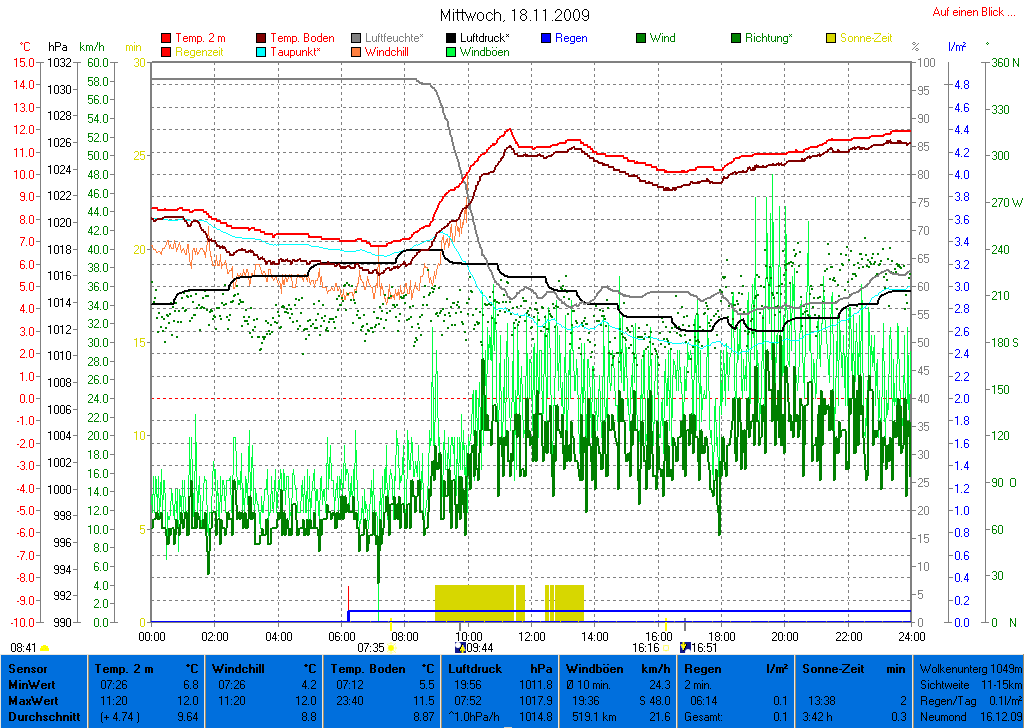Image resolution: width=1024 pixels, height=728 pixels.
Task: Click the sun icon next to 08:41
Action: (x=44, y=648)
